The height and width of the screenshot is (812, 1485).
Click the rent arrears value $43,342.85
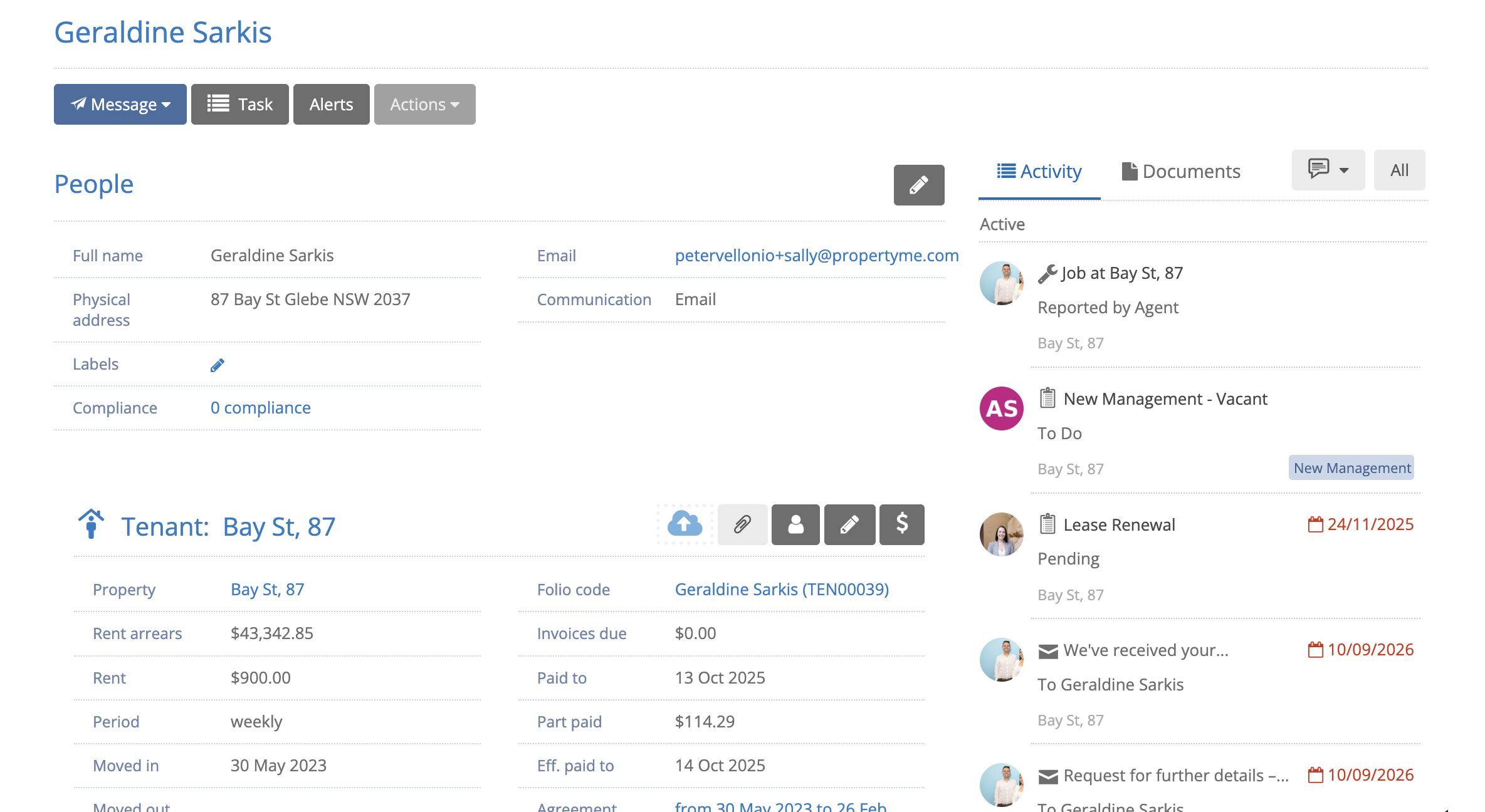272,633
